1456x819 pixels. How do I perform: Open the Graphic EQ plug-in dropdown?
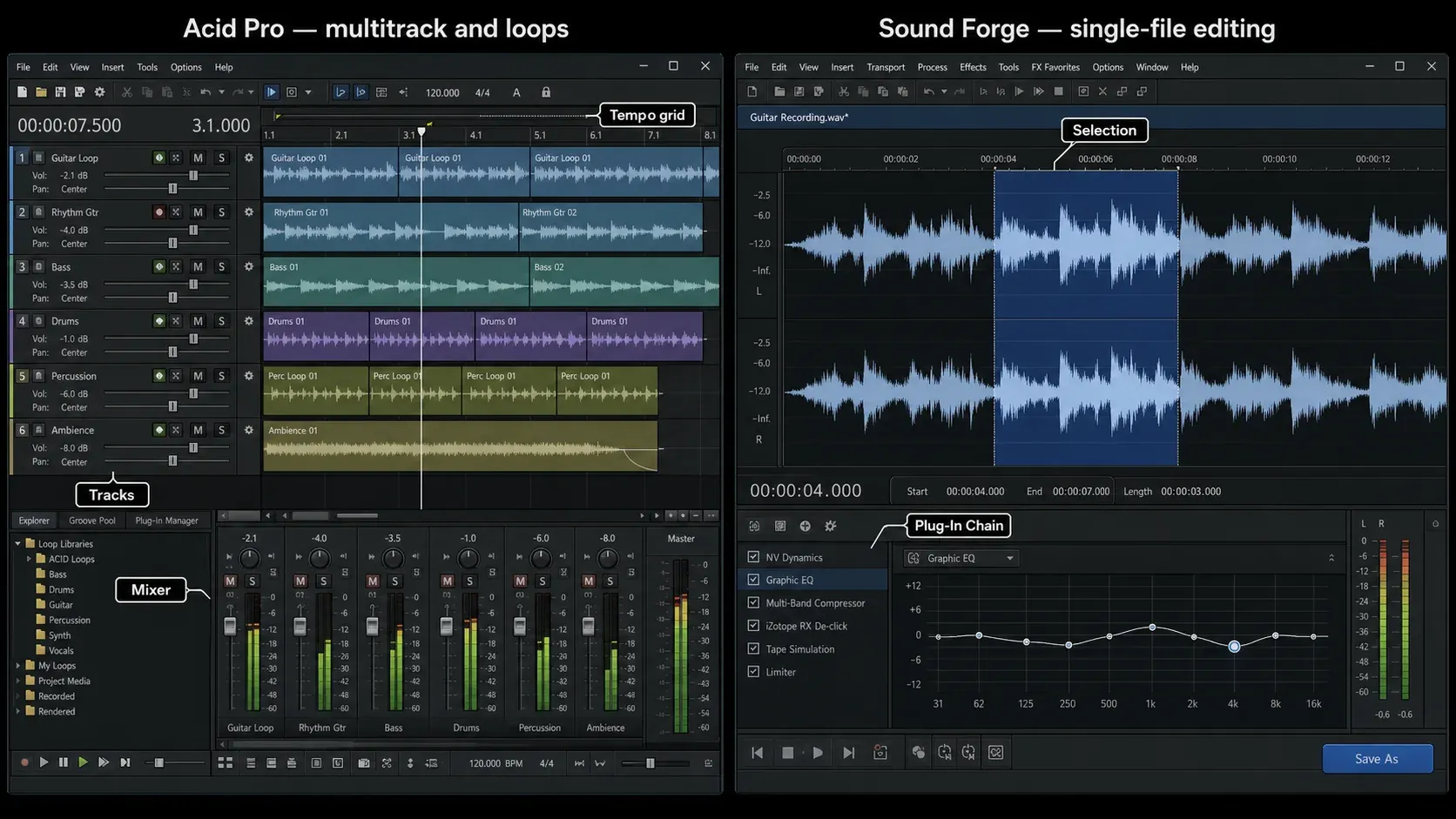pyautogui.click(x=962, y=558)
